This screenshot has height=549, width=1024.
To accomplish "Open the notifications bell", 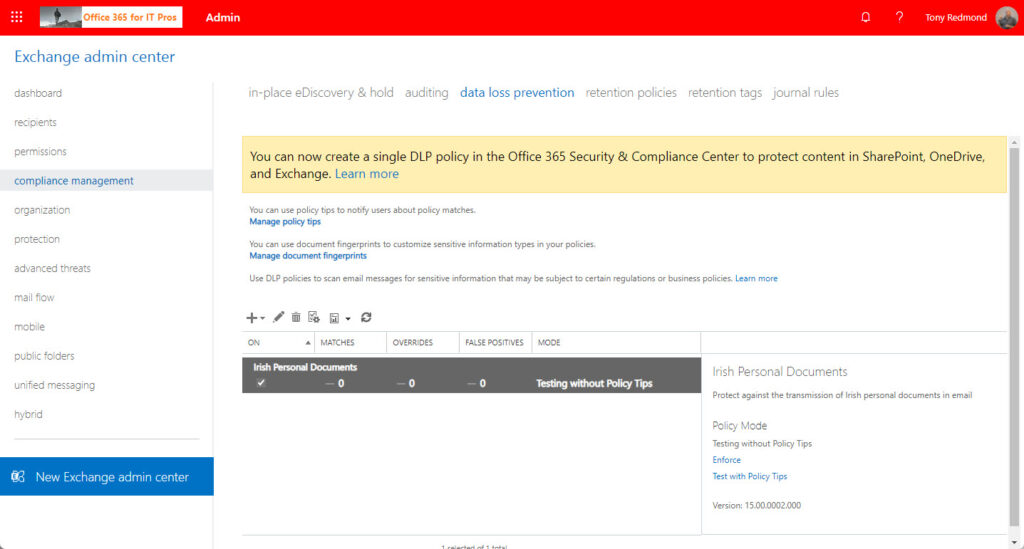I will (865, 18).
